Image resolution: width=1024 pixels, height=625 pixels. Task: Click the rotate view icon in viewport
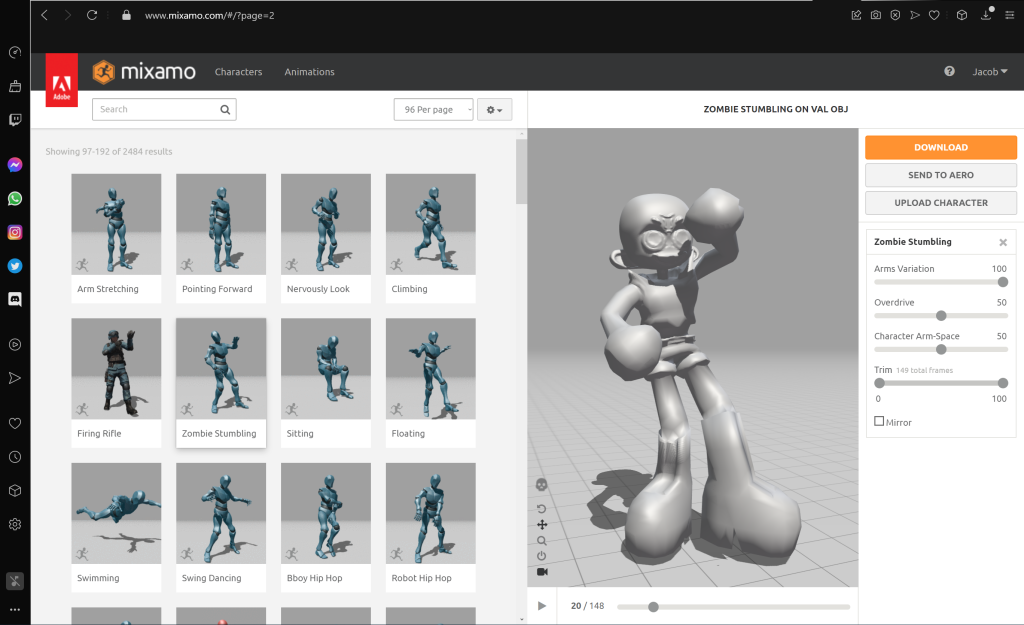click(x=542, y=509)
